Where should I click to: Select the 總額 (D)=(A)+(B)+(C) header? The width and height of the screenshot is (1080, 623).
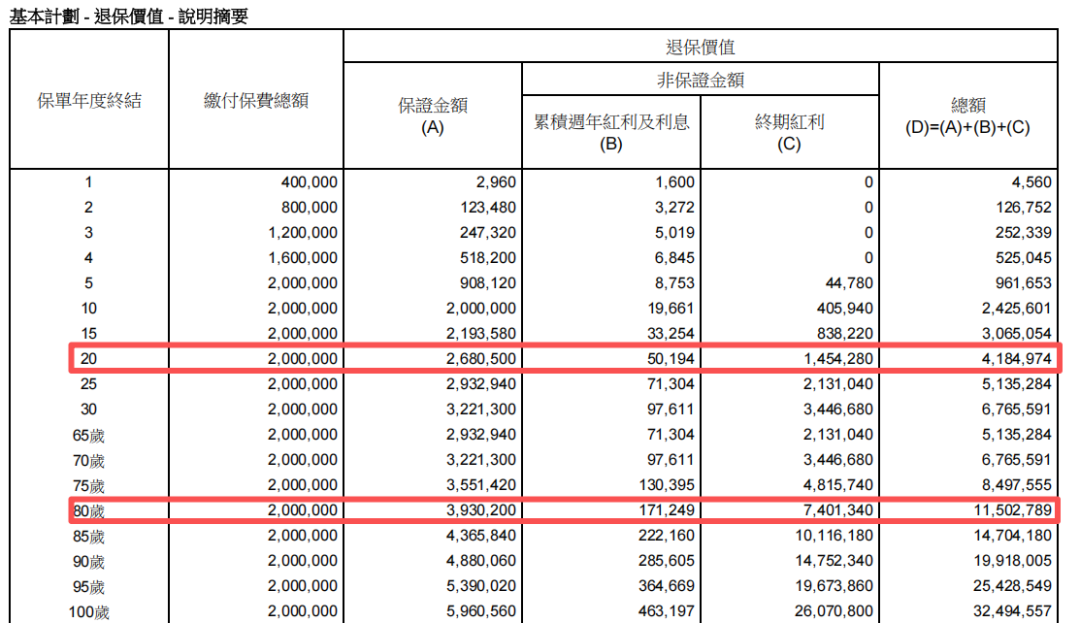click(x=967, y=116)
